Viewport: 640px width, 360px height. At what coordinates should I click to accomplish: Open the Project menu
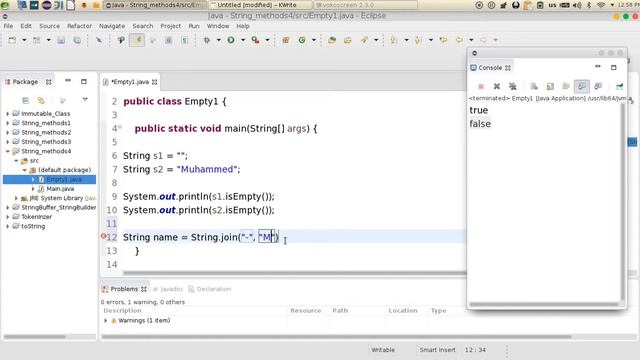pos(171,26)
